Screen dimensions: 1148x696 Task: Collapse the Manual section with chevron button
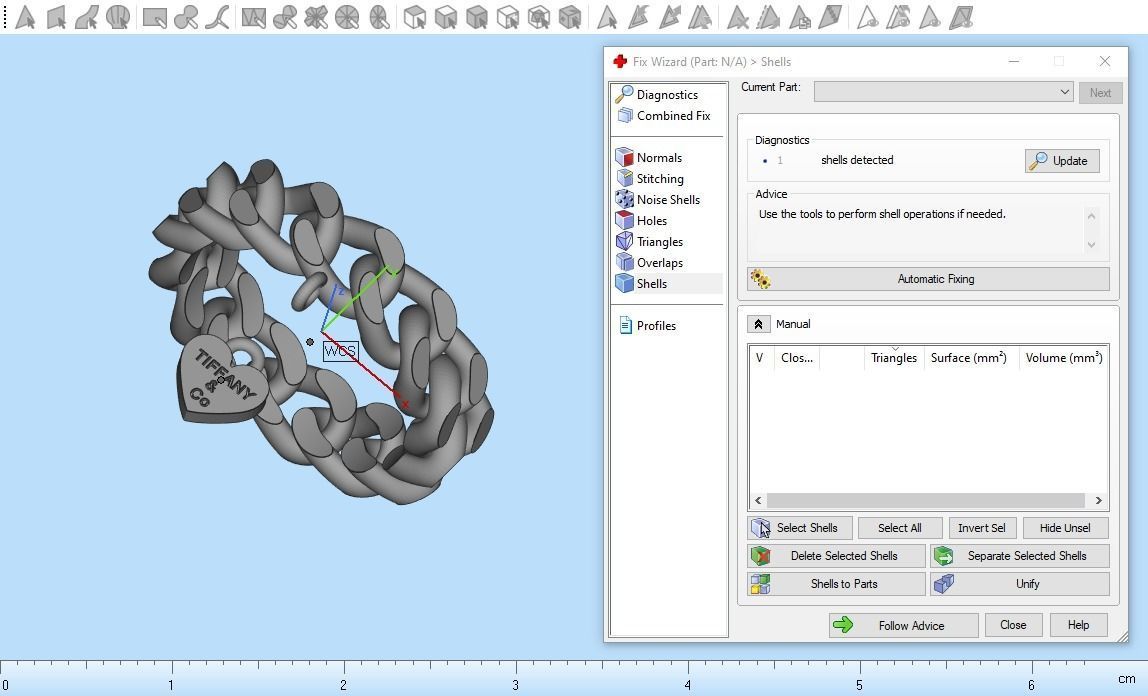point(758,324)
